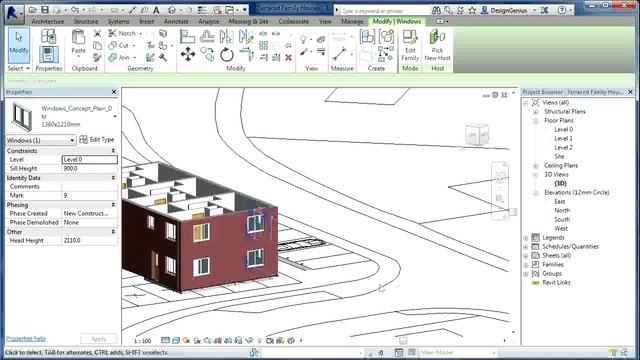Open Visual Style options in view control bar

point(176,340)
